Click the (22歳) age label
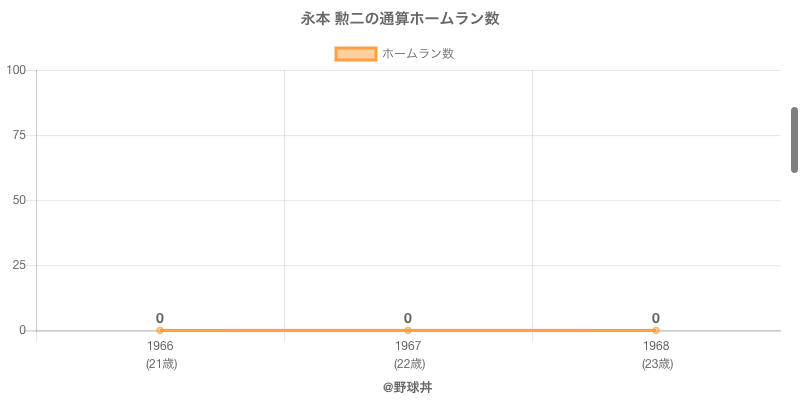The width and height of the screenshot is (800, 400). point(409,364)
